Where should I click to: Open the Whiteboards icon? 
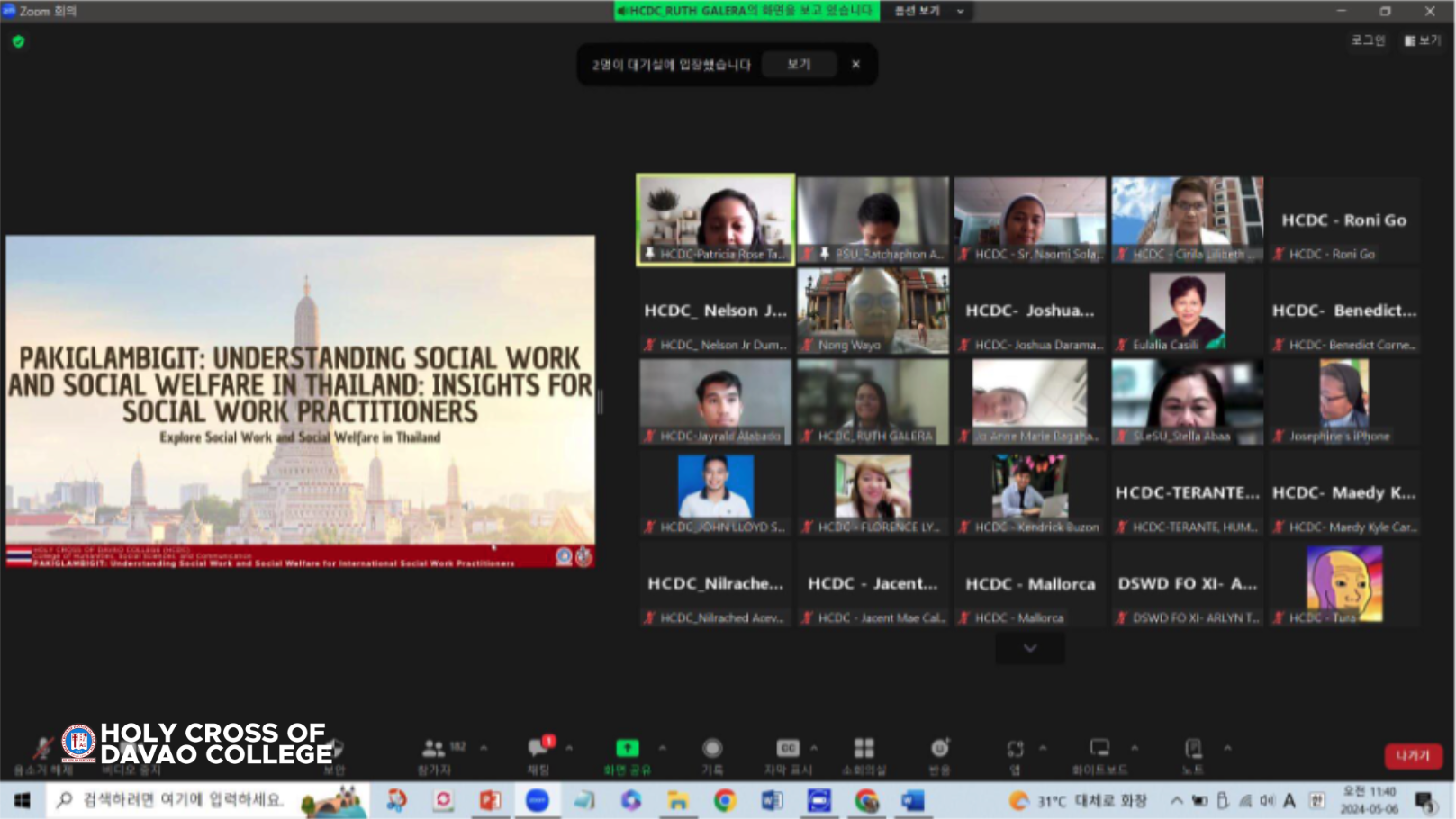[1099, 748]
